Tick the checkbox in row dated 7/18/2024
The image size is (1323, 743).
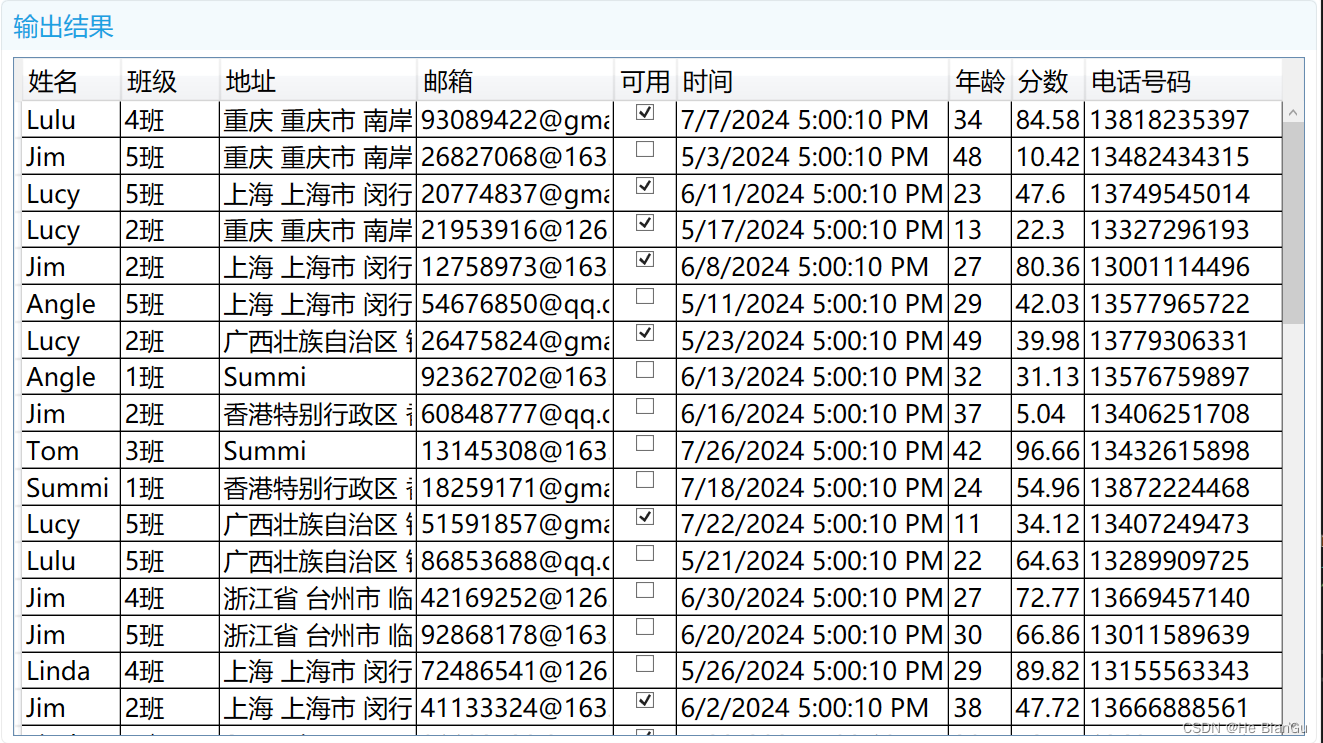tap(645, 480)
